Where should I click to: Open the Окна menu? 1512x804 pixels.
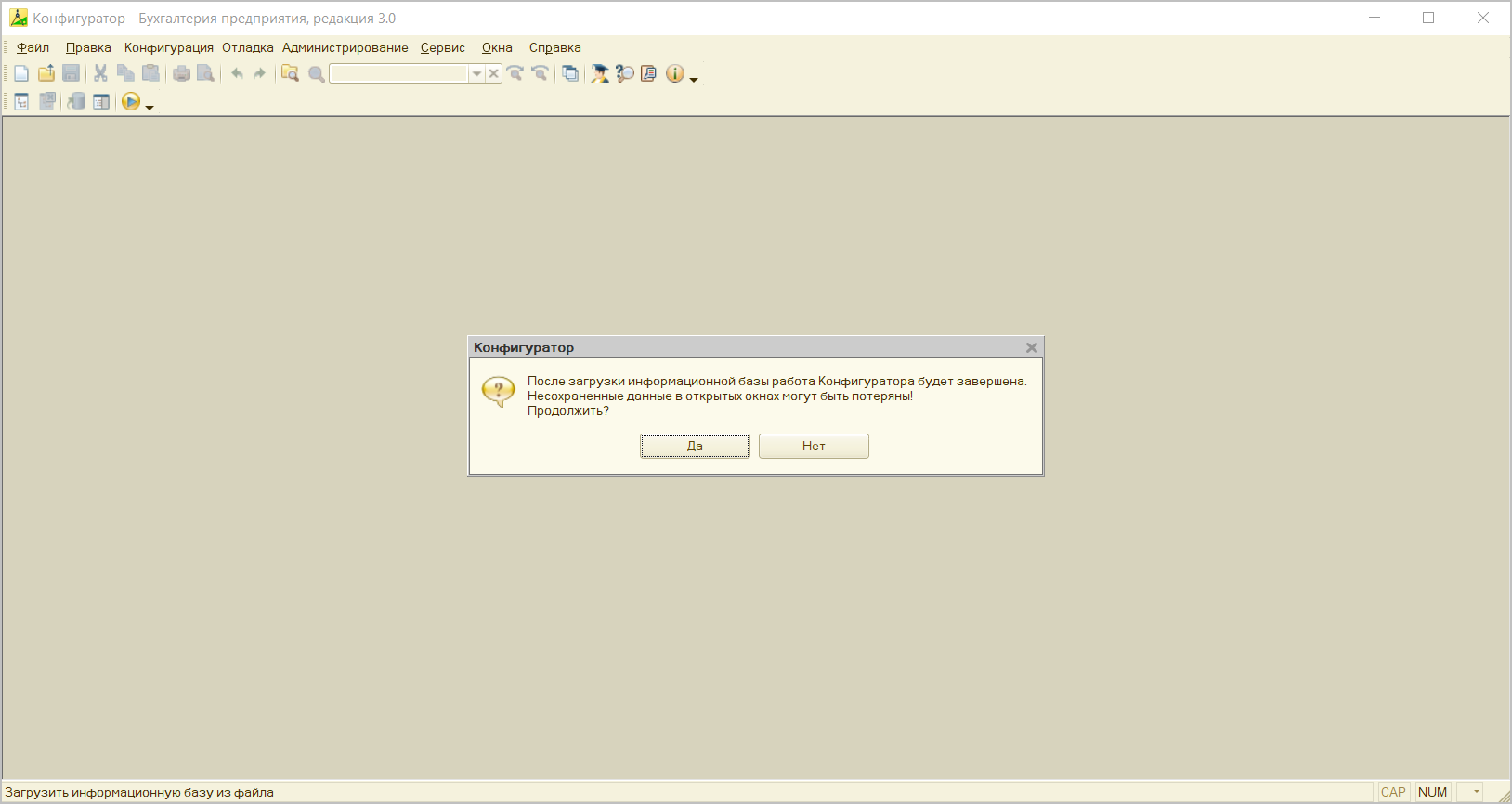[x=497, y=48]
